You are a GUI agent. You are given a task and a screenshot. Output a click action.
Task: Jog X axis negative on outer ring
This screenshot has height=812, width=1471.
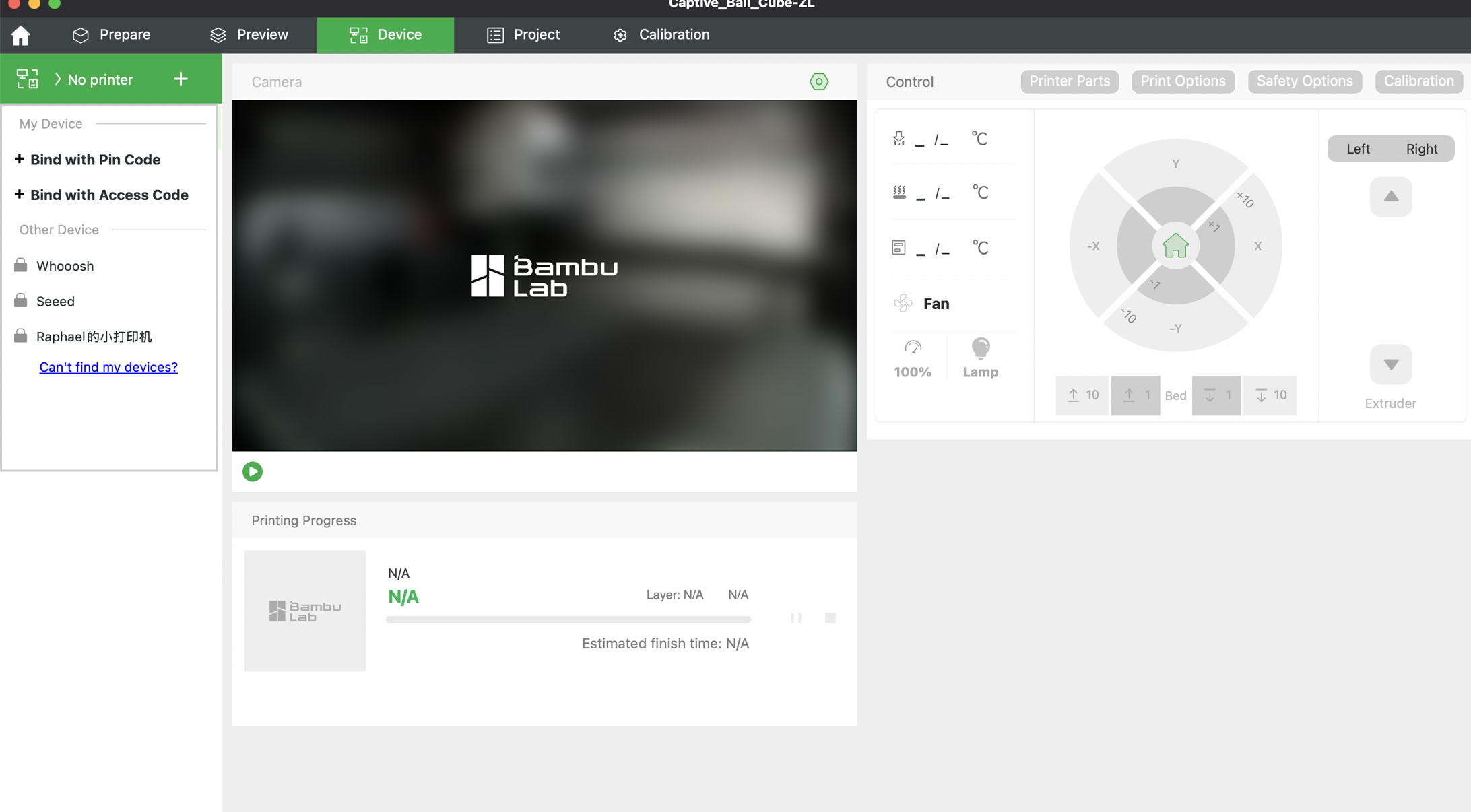(x=1093, y=246)
